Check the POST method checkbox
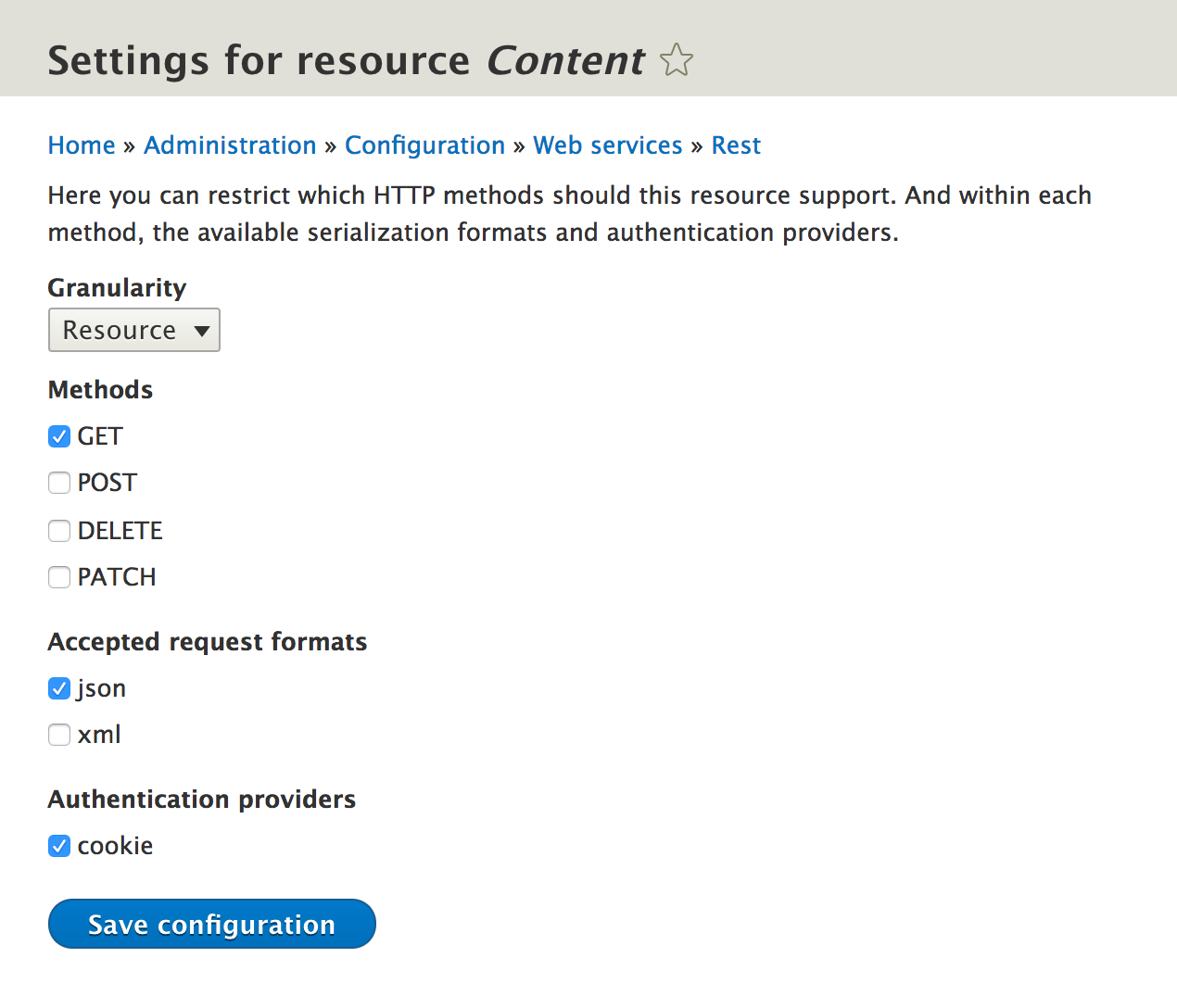Image resolution: width=1177 pixels, height=1008 pixels. point(59,483)
